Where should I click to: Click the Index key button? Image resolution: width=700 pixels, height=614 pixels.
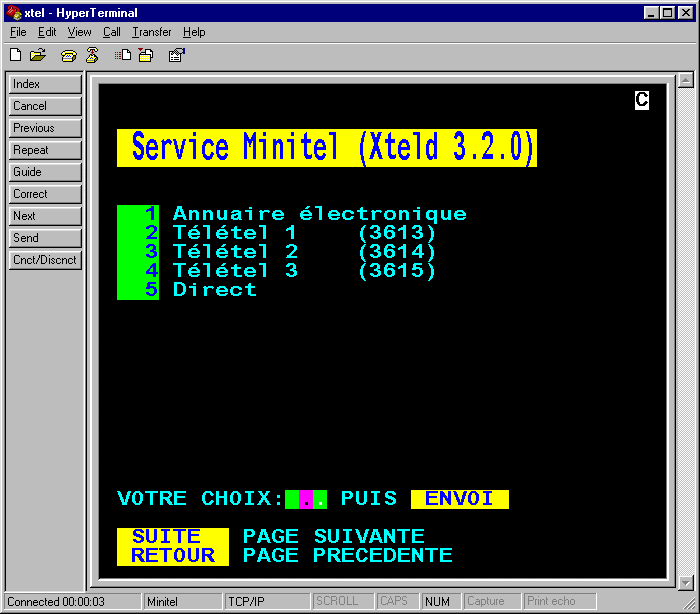(45, 84)
